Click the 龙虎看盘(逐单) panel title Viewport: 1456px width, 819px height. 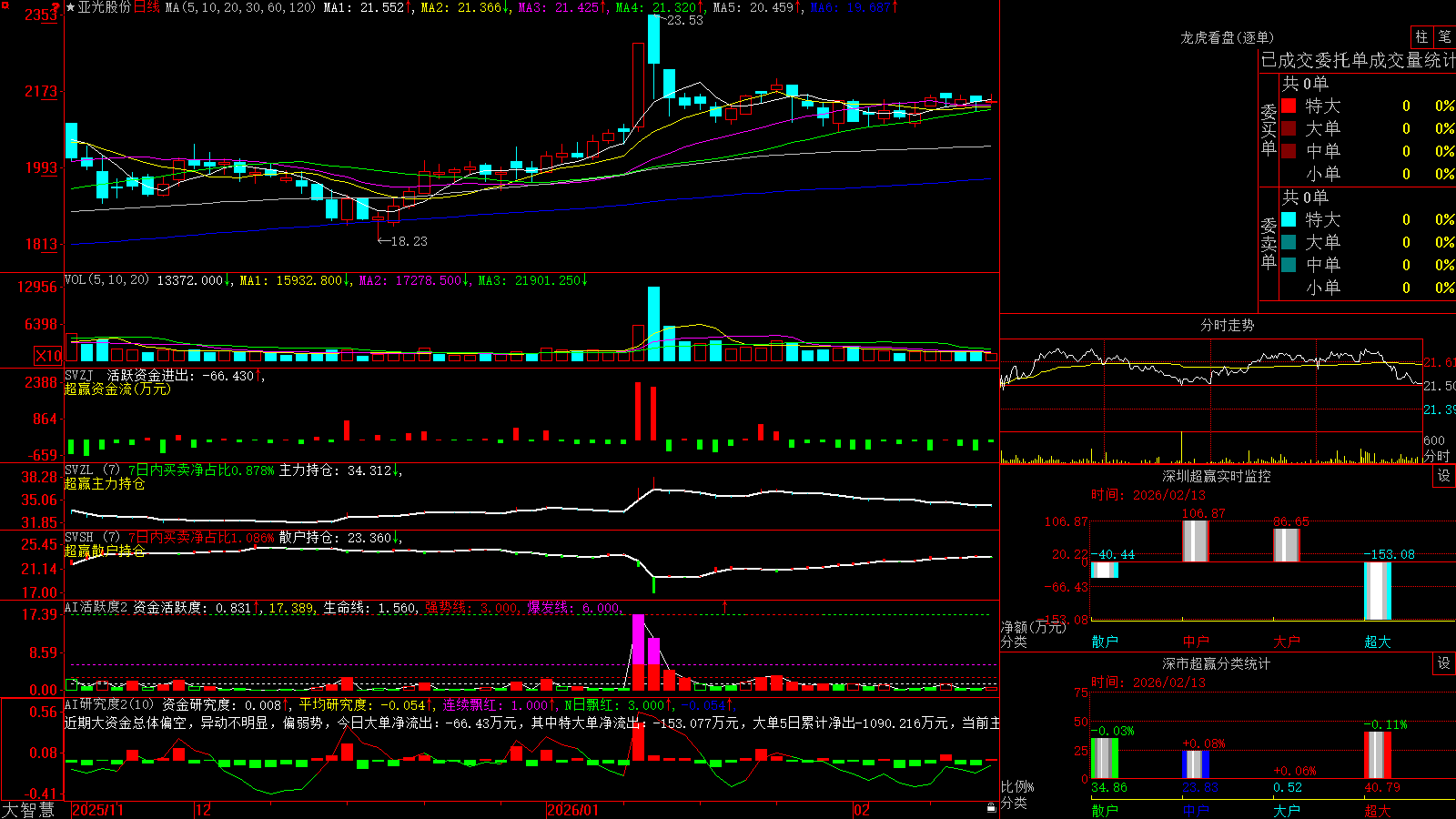(1227, 37)
